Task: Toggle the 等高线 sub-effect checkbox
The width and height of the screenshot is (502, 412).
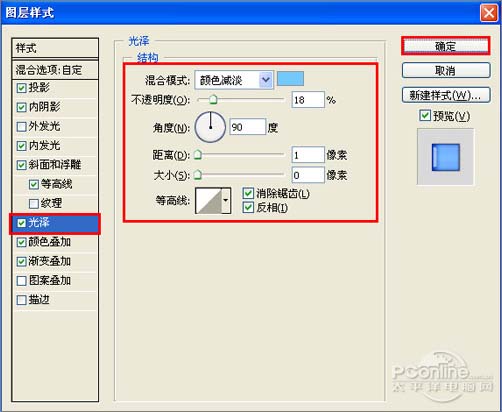Action: [x=34, y=184]
